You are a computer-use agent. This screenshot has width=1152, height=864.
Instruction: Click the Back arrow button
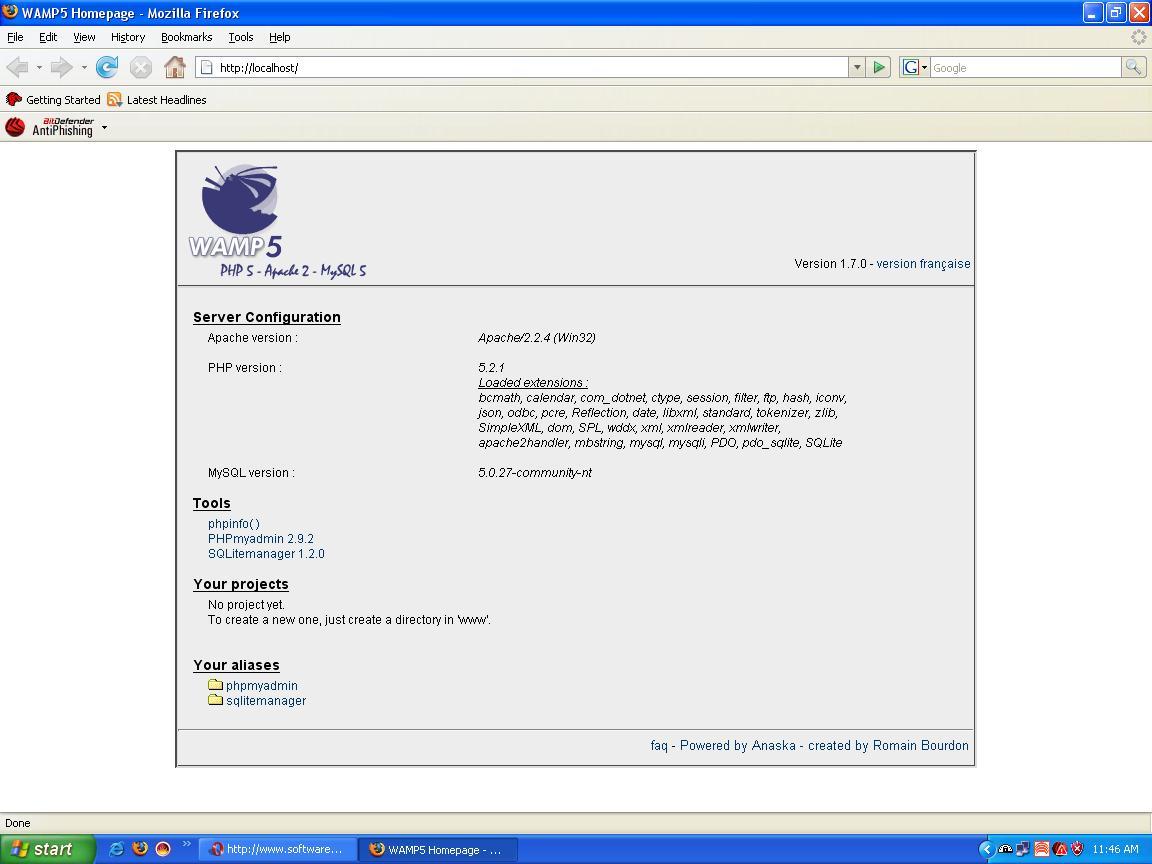coord(18,67)
